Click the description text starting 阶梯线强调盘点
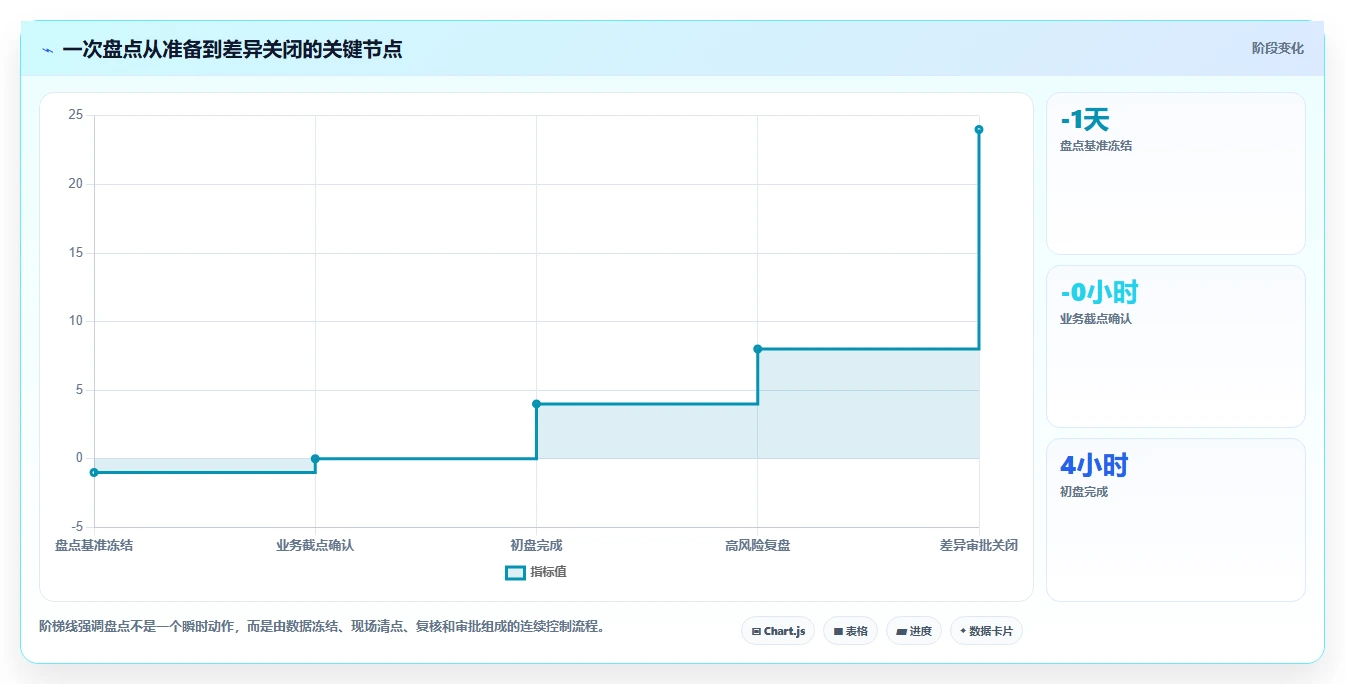This screenshot has width=1345, height=684. (x=322, y=627)
